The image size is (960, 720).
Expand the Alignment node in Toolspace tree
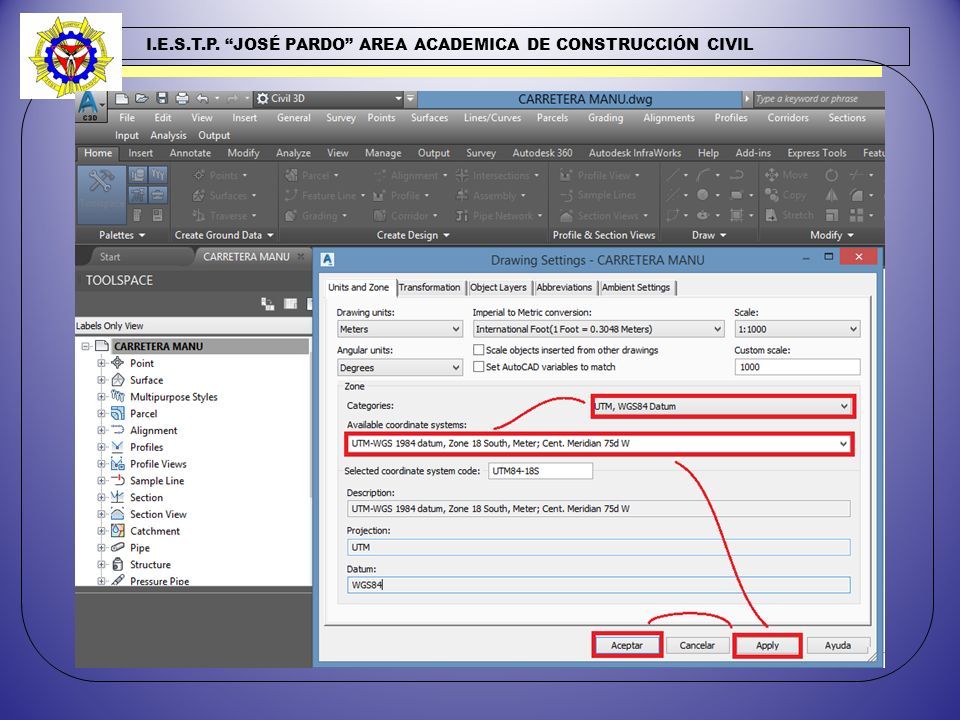[101, 430]
